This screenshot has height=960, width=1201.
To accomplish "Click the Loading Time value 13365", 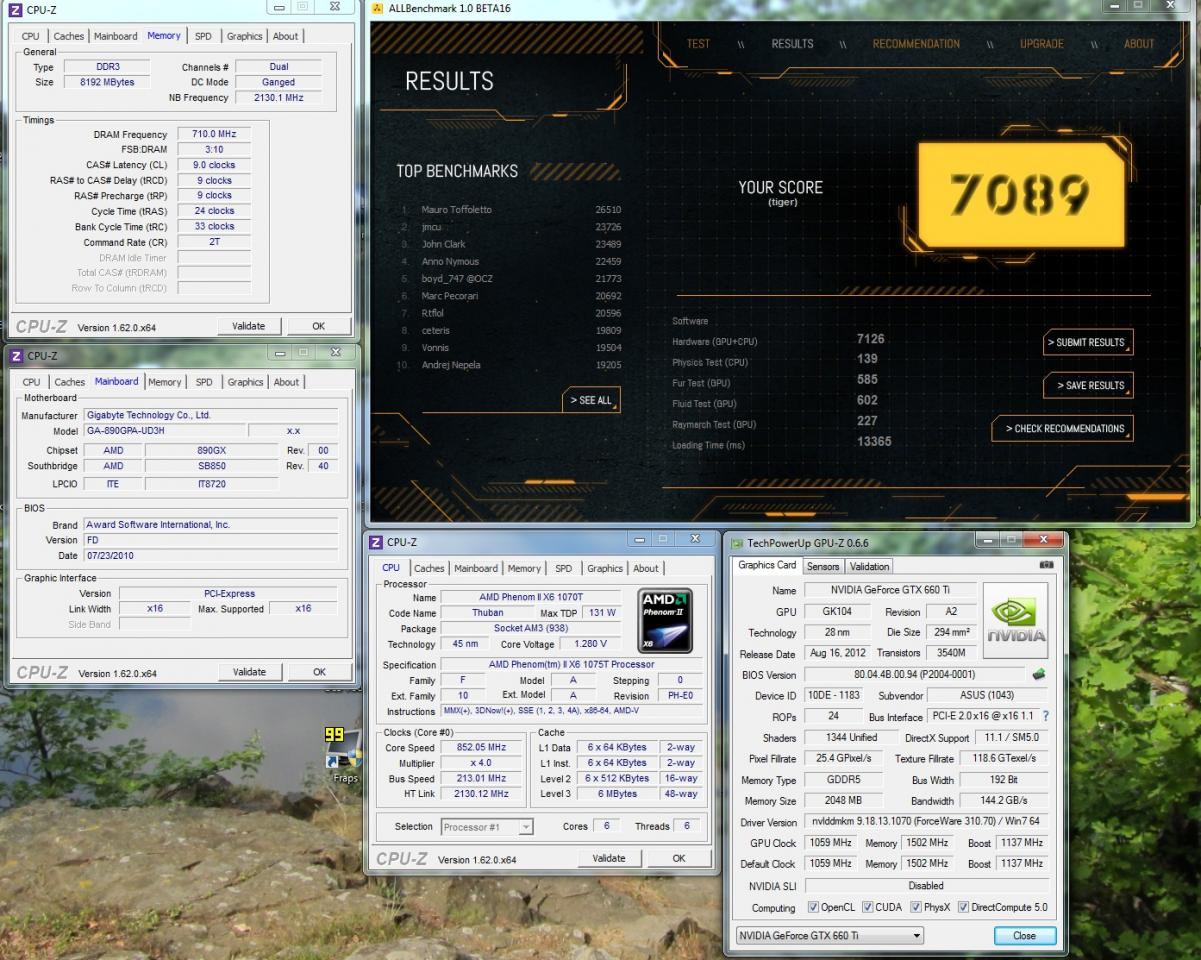I will 874,442.
